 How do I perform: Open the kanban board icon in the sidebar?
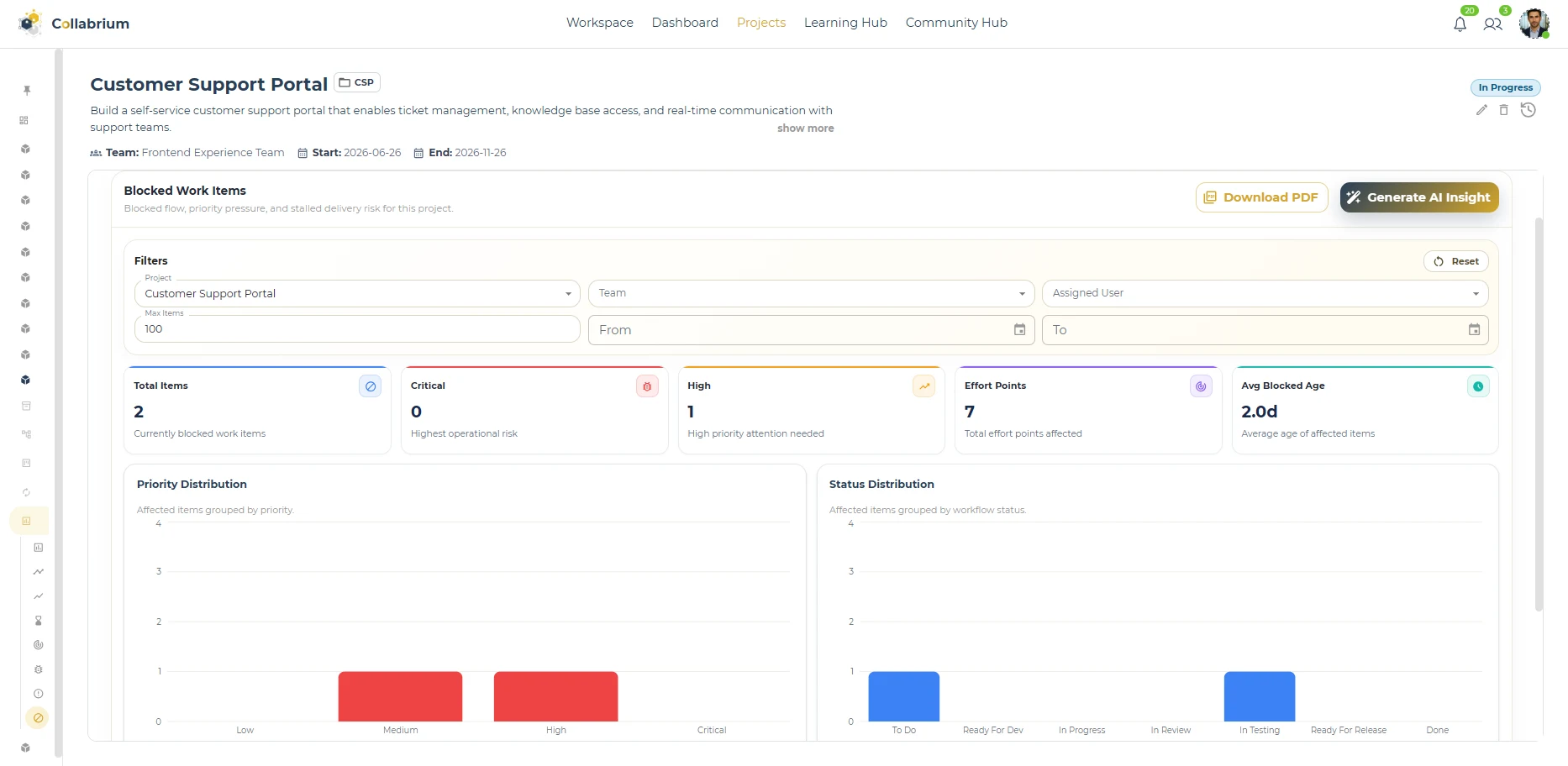(26, 463)
